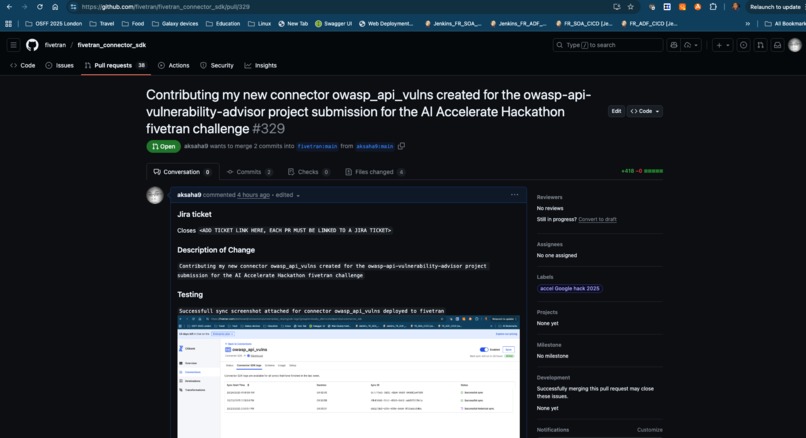Focus the Type / to search field
Screen dimensions: 806x438
(608, 45)
